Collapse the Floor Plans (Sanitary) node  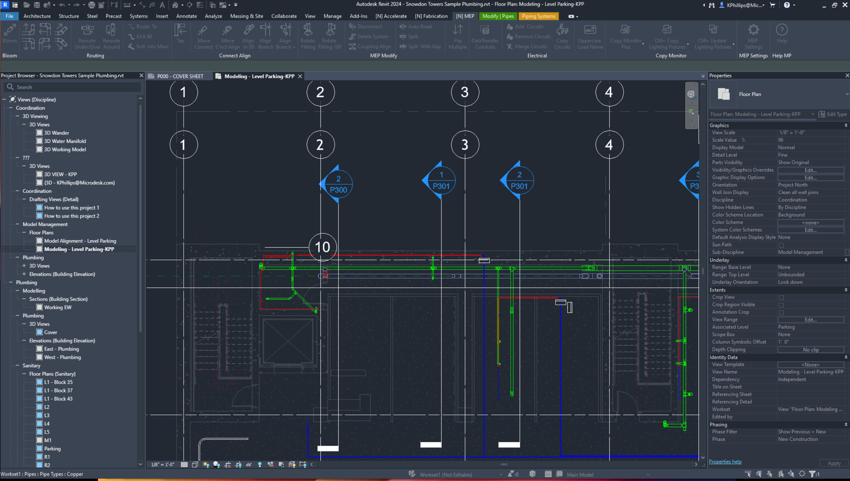click(x=24, y=374)
